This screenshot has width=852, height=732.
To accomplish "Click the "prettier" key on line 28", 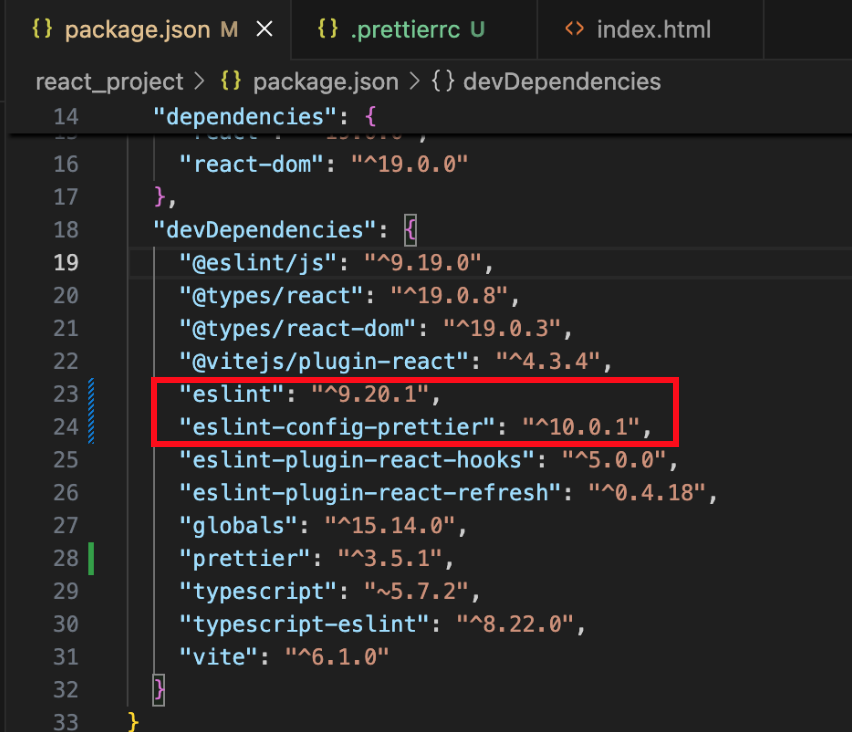I will coord(245,559).
